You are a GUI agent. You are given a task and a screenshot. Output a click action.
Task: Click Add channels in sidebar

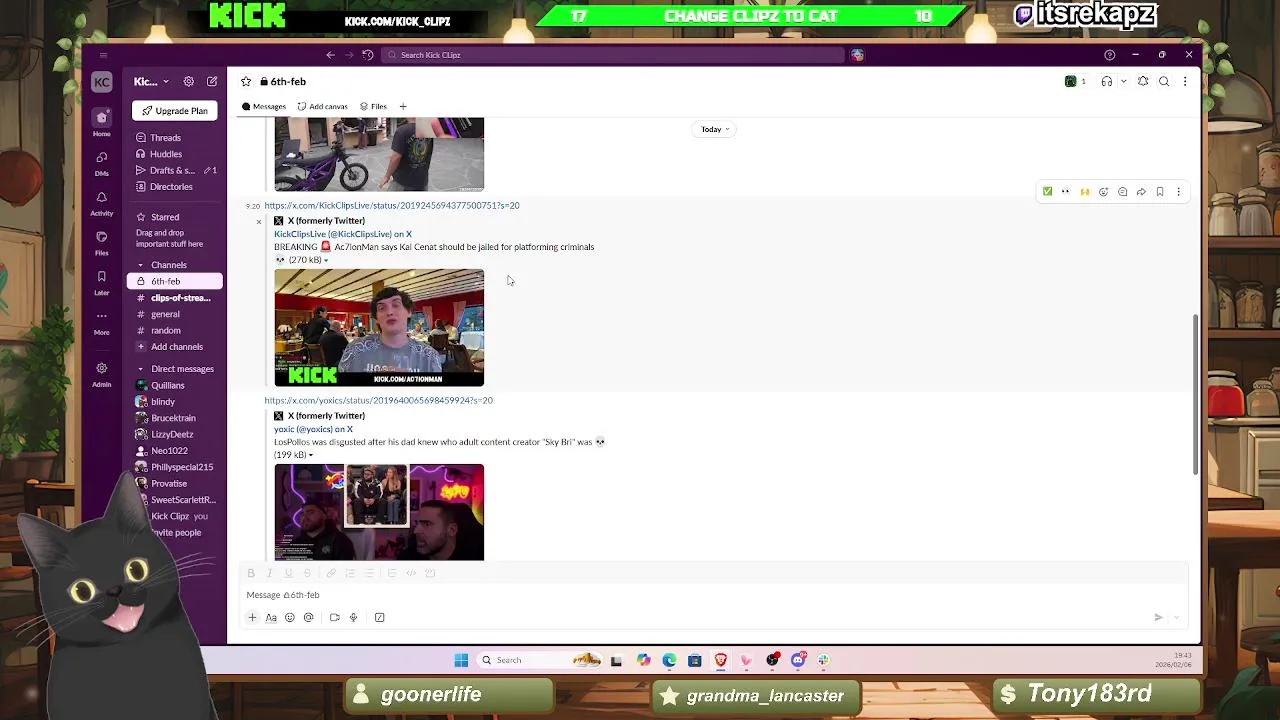pos(175,347)
